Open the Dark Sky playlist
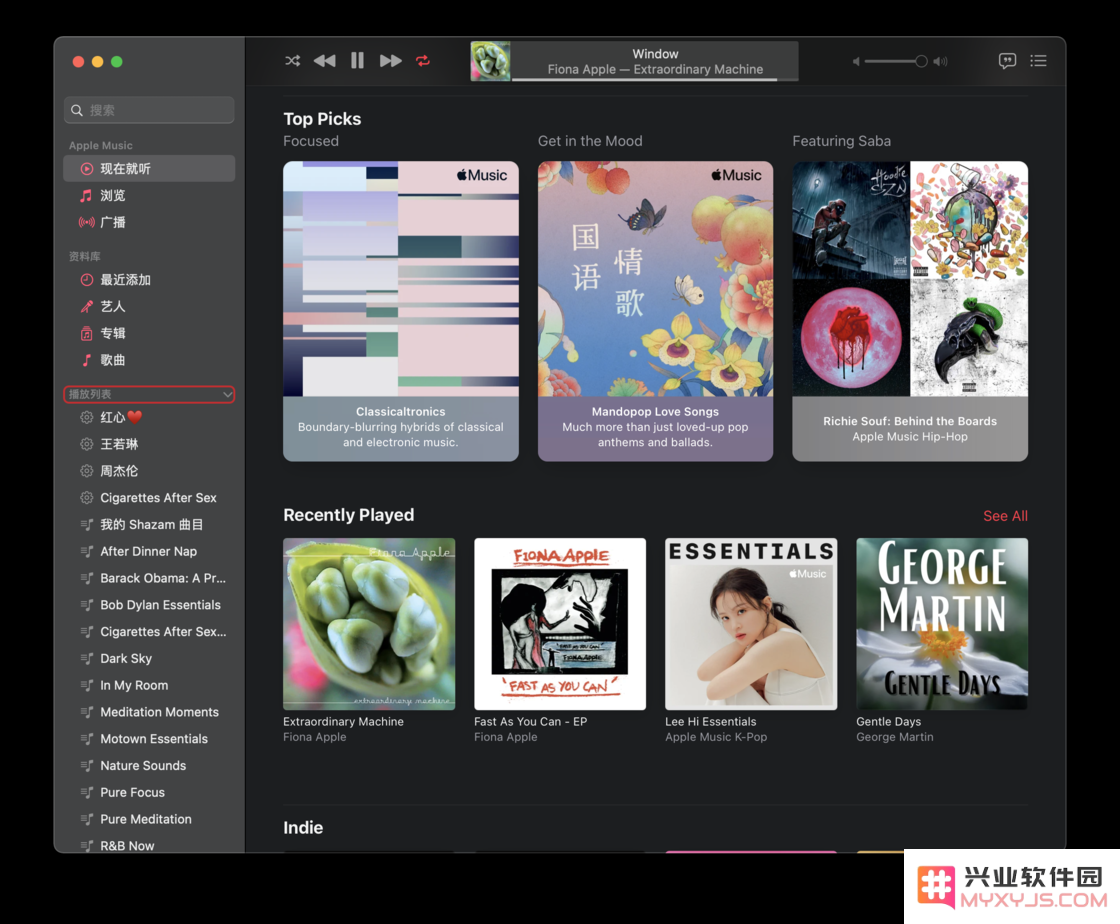 tap(149, 658)
